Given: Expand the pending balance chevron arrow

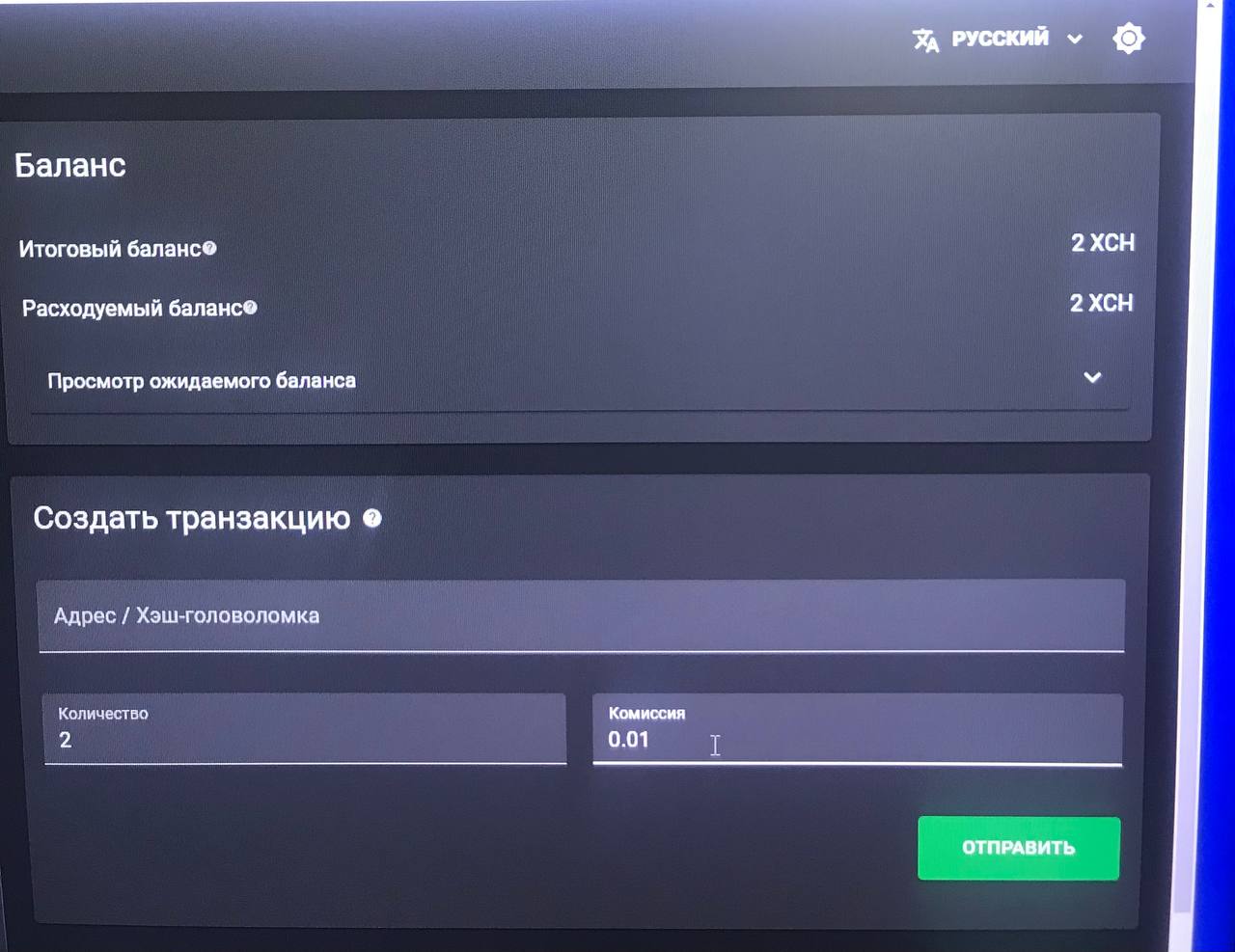Looking at the screenshot, I should coord(1092,377).
